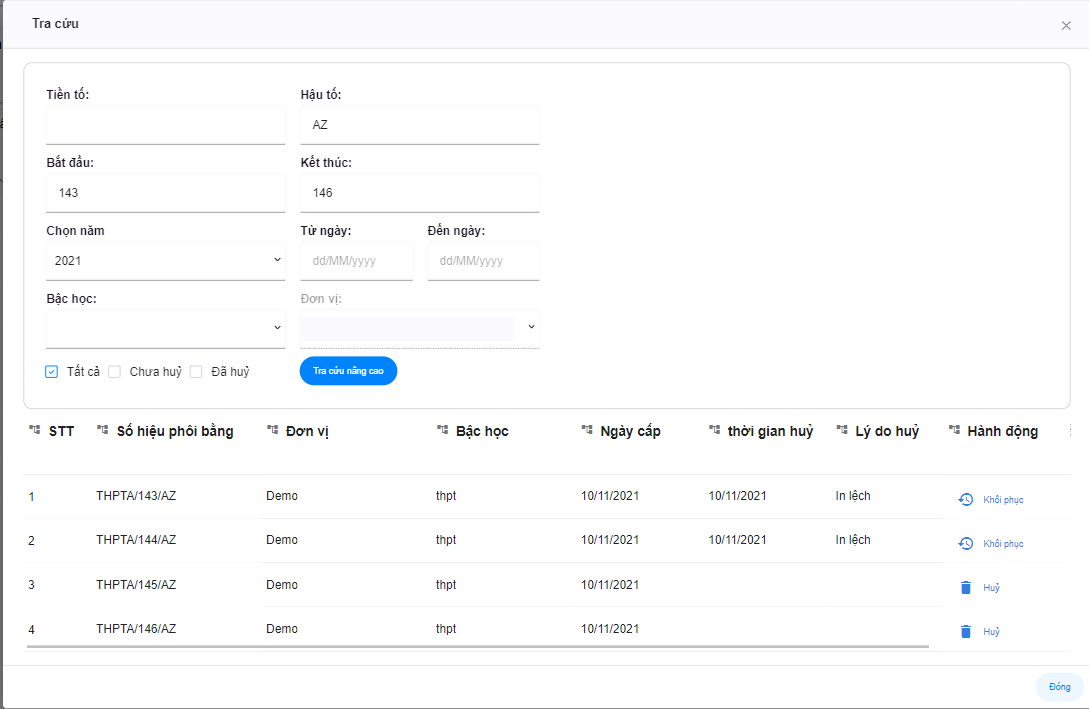Viewport: 1089px width, 709px height.
Task: Expand the Bậc học dropdown
Action: click(x=165, y=328)
